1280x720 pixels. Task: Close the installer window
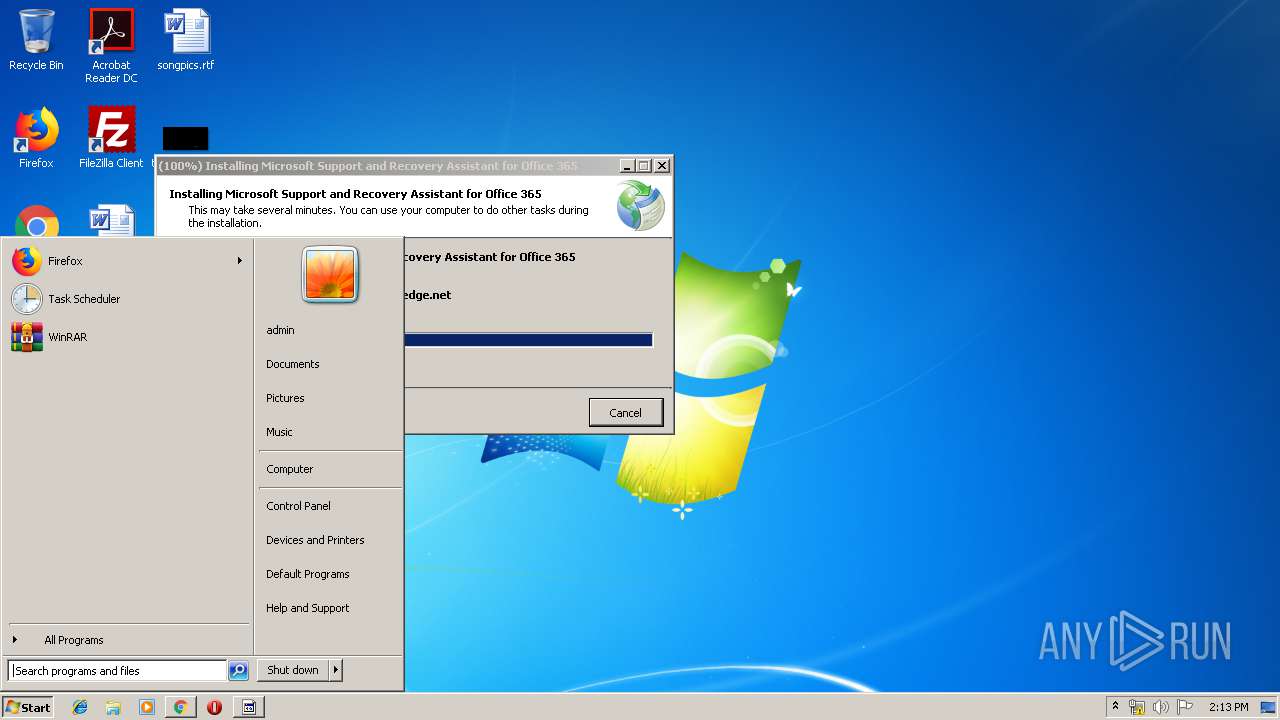click(x=661, y=166)
